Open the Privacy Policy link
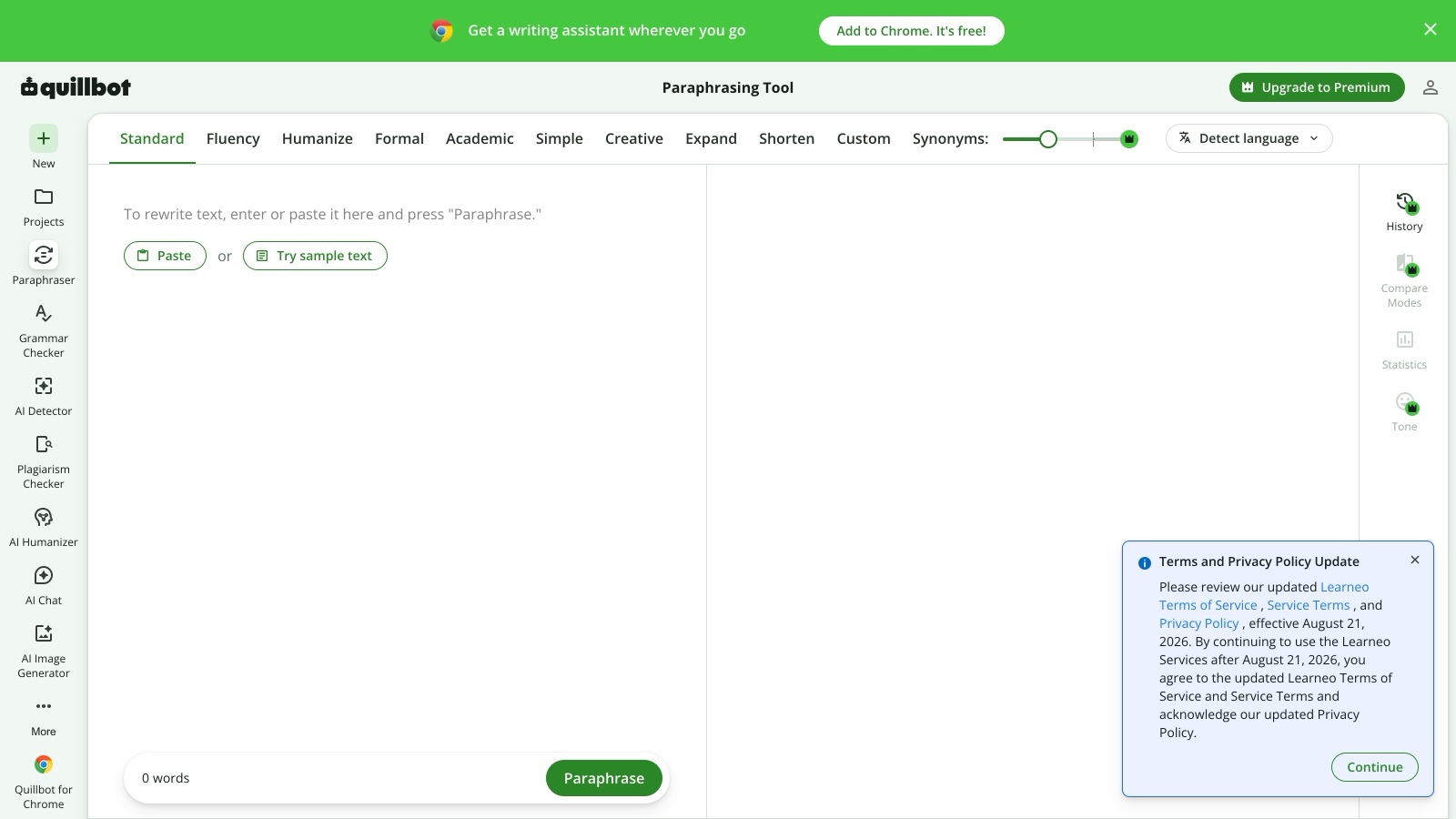The height and width of the screenshot is (819, 1456). tap(1199, 623)
